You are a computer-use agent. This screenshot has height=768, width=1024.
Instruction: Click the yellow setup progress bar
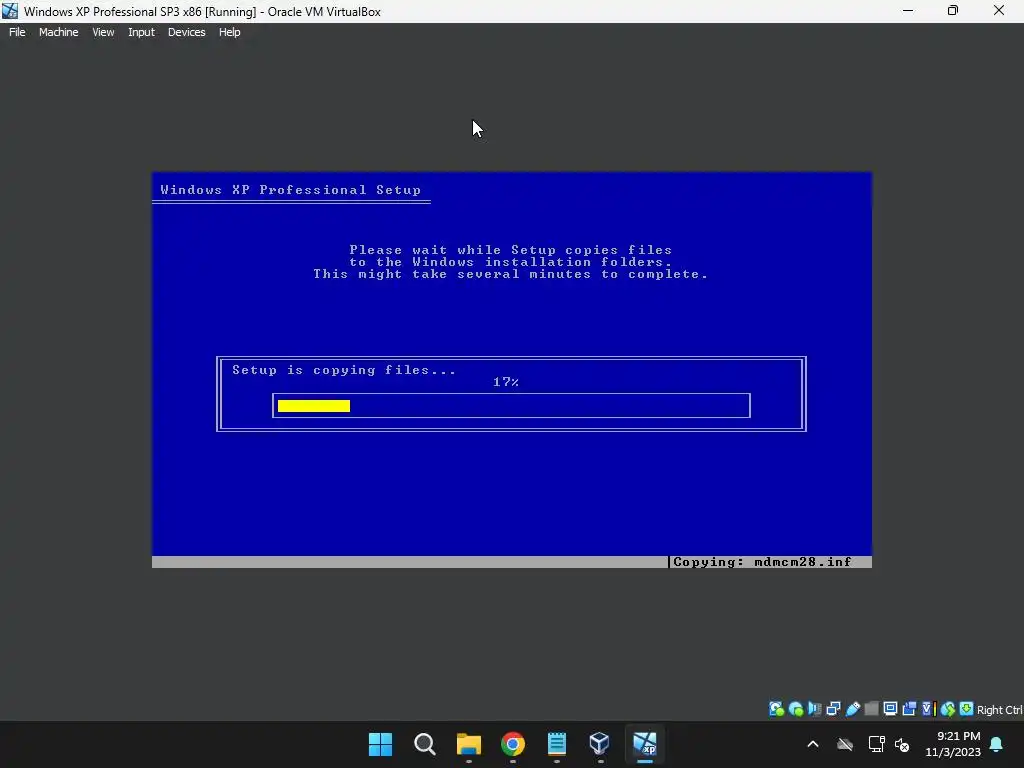pos(314,406)
